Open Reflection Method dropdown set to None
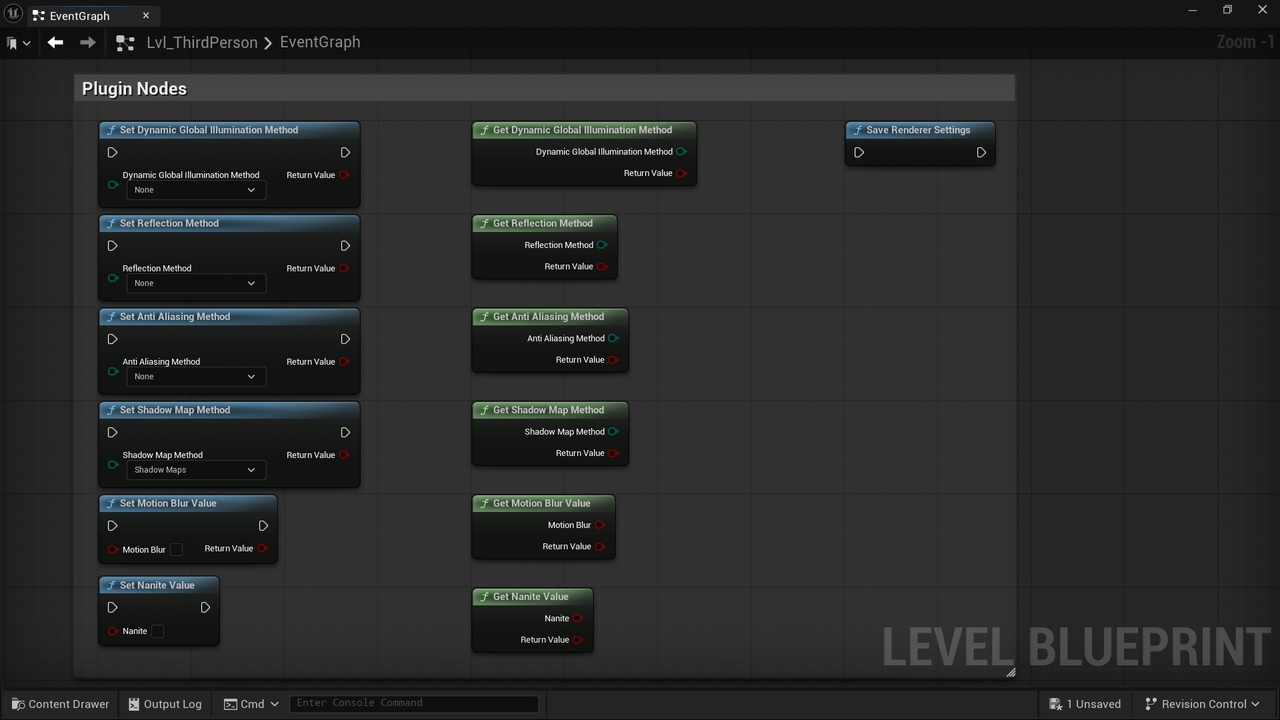1280x720 pixels. (x=196, y=283)
